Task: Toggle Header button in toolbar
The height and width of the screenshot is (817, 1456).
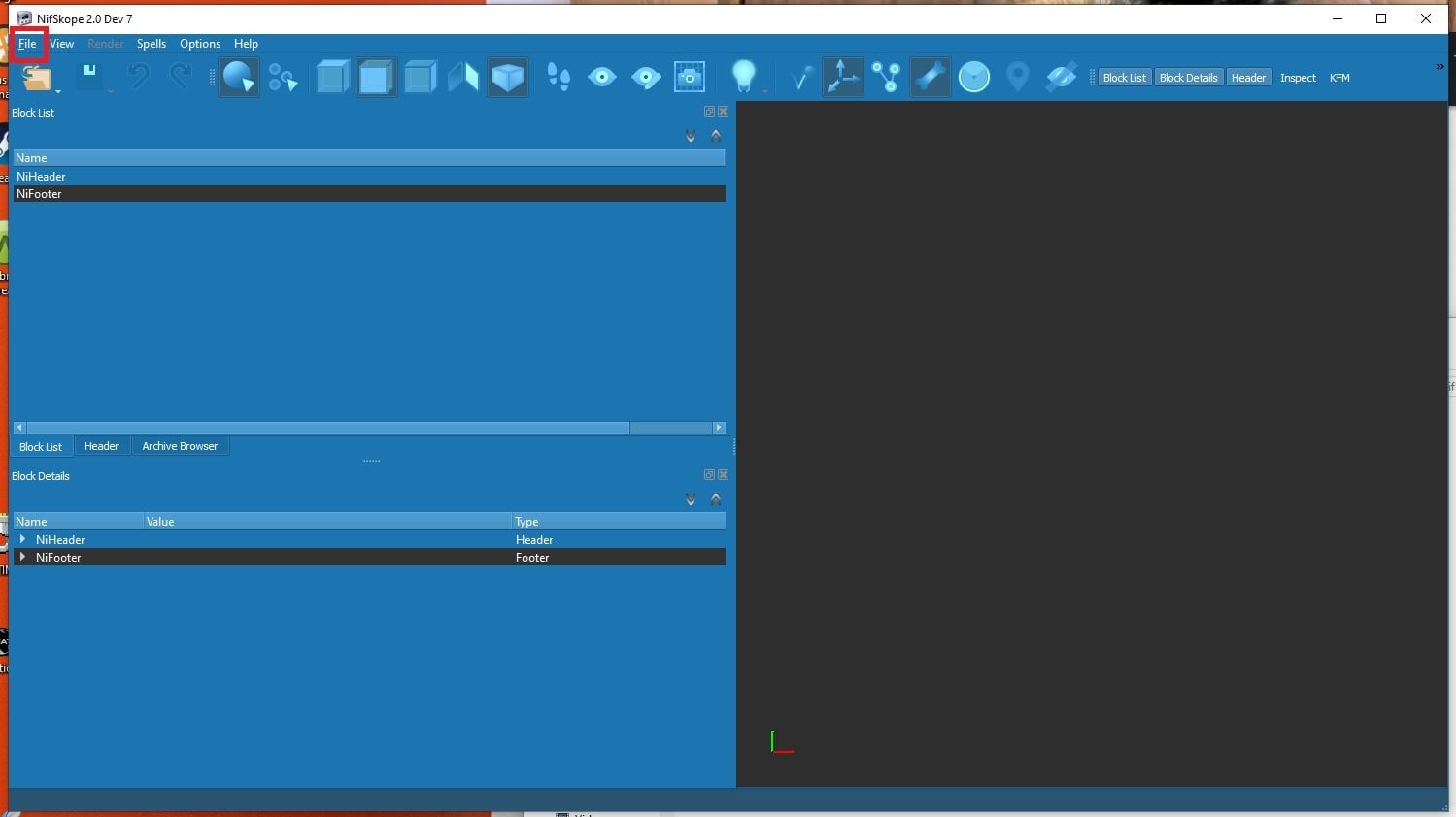Action: [x=1248, y=78]
